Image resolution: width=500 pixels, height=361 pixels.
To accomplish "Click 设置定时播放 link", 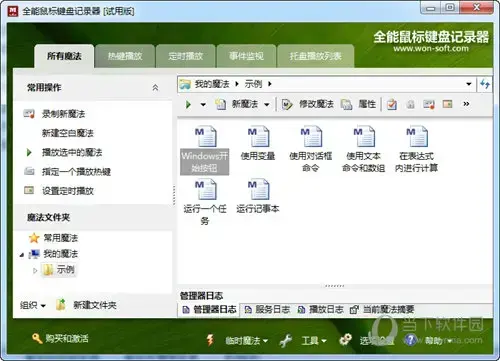I will (68, 191).
